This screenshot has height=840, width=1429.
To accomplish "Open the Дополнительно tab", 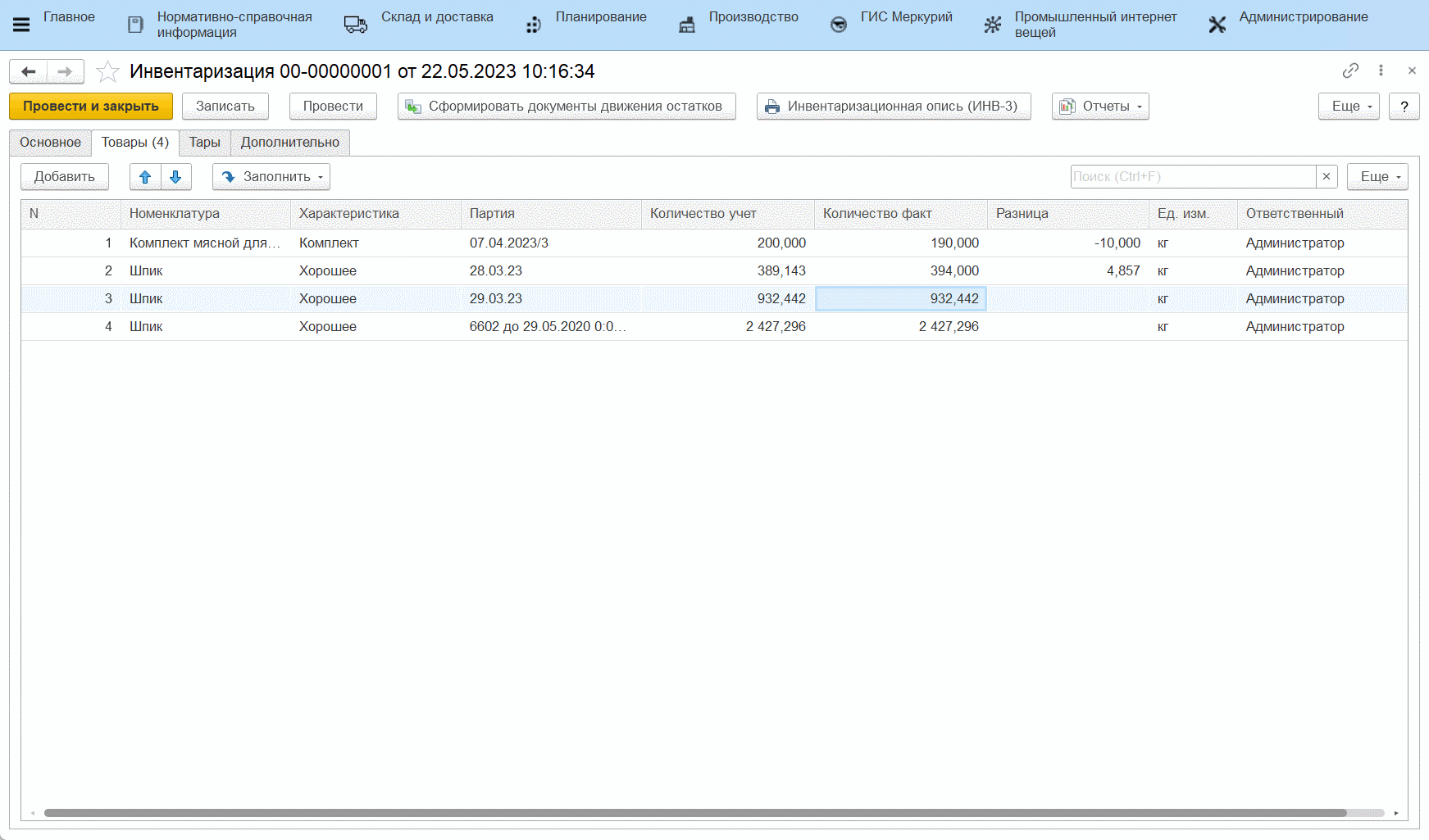I will (x=289, y=143).
